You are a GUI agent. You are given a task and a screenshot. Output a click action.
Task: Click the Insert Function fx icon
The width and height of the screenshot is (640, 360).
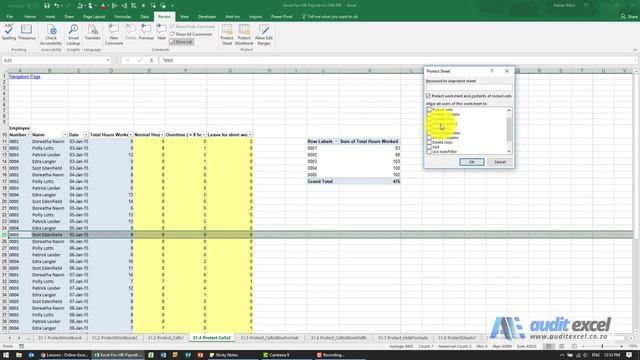(x=151, y=60)
